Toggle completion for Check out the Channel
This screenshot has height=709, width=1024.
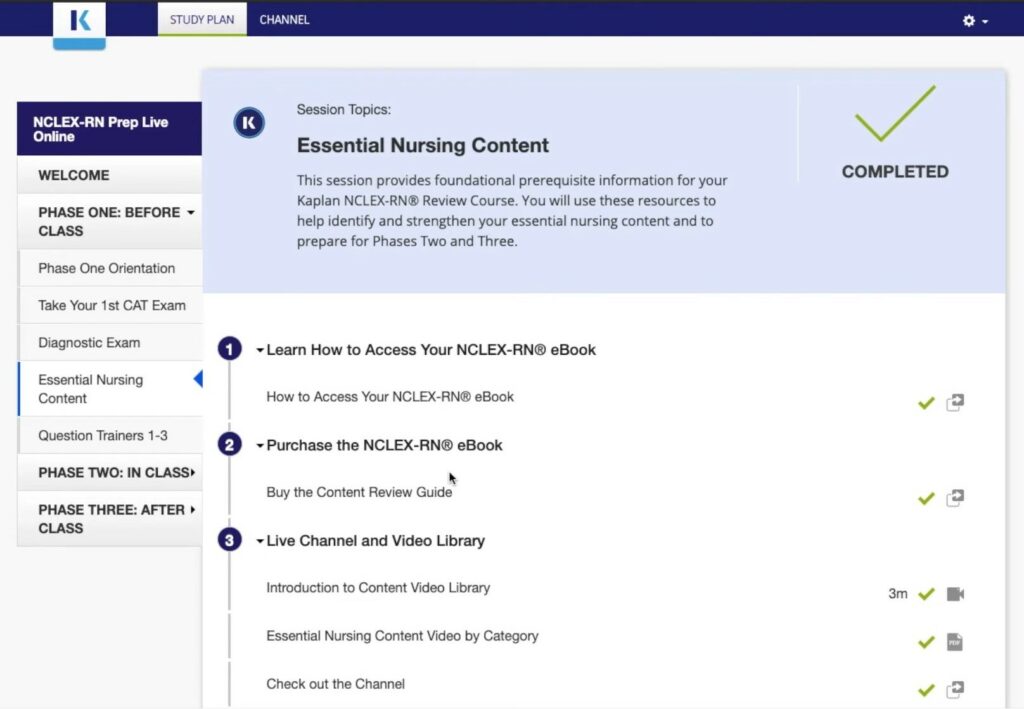pos(926,689)
